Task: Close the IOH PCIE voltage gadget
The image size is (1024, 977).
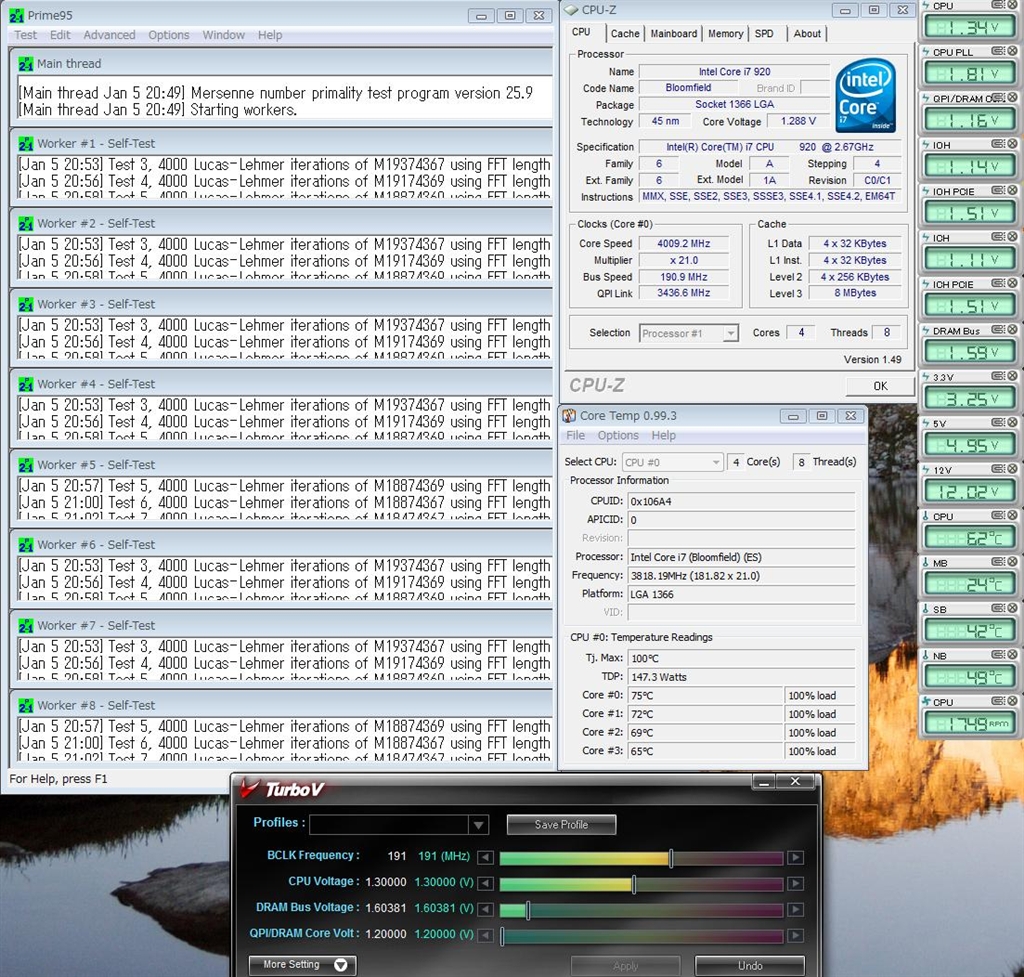Action: (x=1012, y=191)
